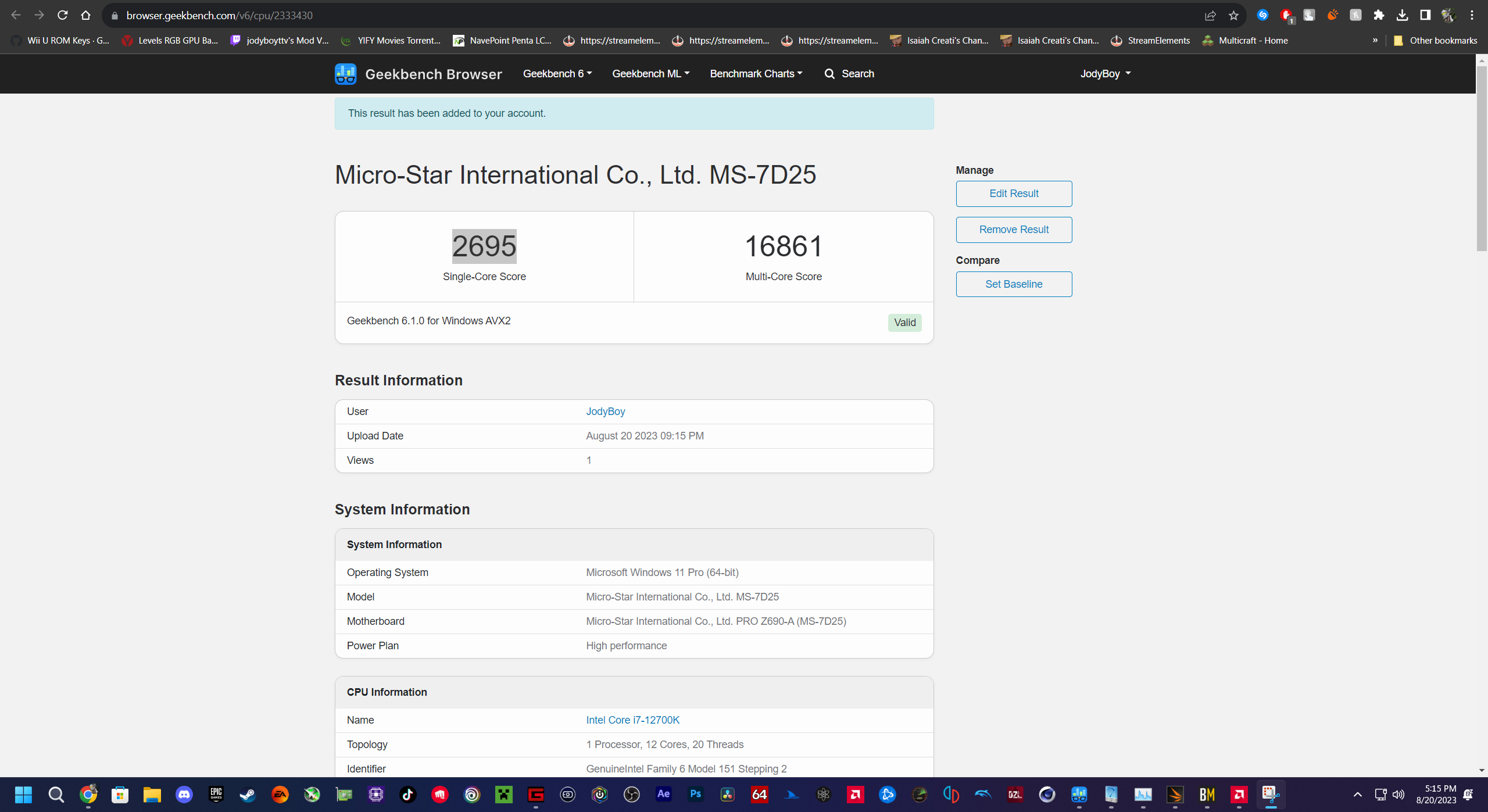Open notifications bell in system tray
This screenshot has height=812, width=1488.
click(x=1468, y=794)
